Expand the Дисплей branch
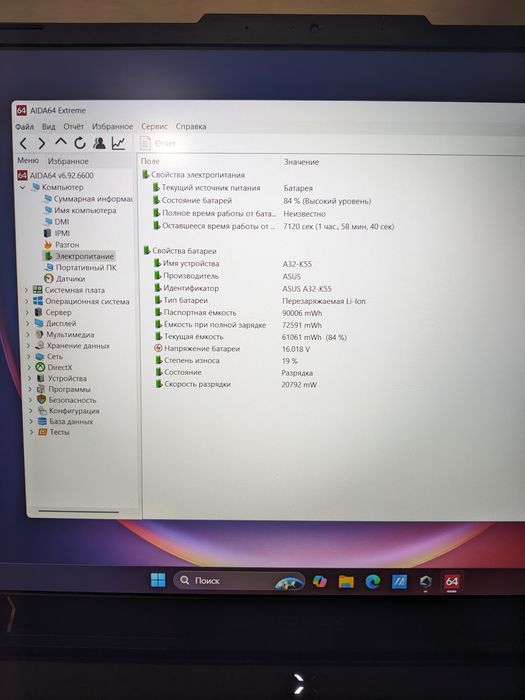 click(x=28, y=324)
